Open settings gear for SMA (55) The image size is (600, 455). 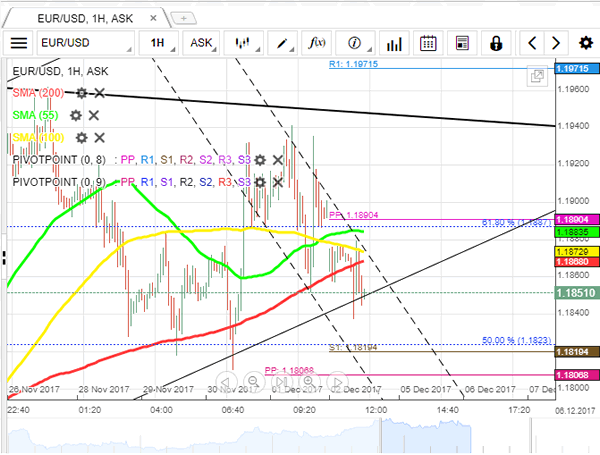point(76,115)
